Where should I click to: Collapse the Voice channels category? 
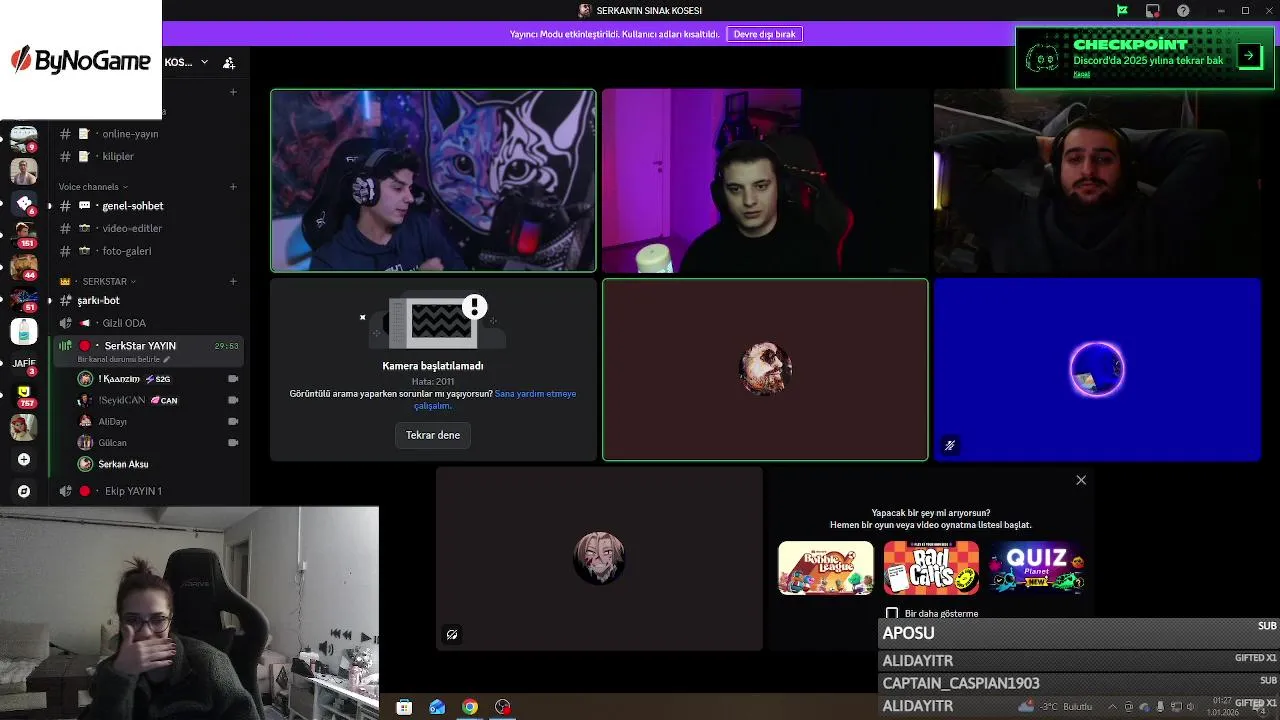pyautogui.click(x=93, y=187)
